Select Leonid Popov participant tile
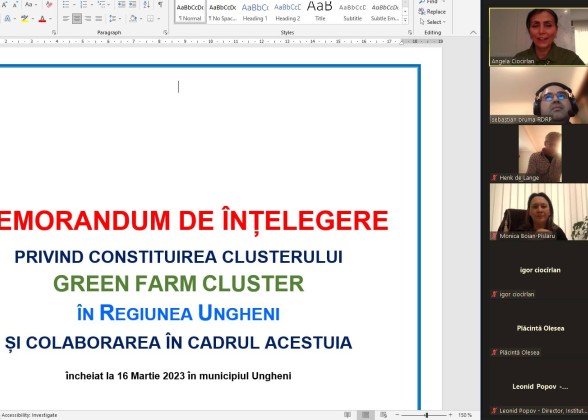This screenshot has width=588, height=420. coord(538,387)
